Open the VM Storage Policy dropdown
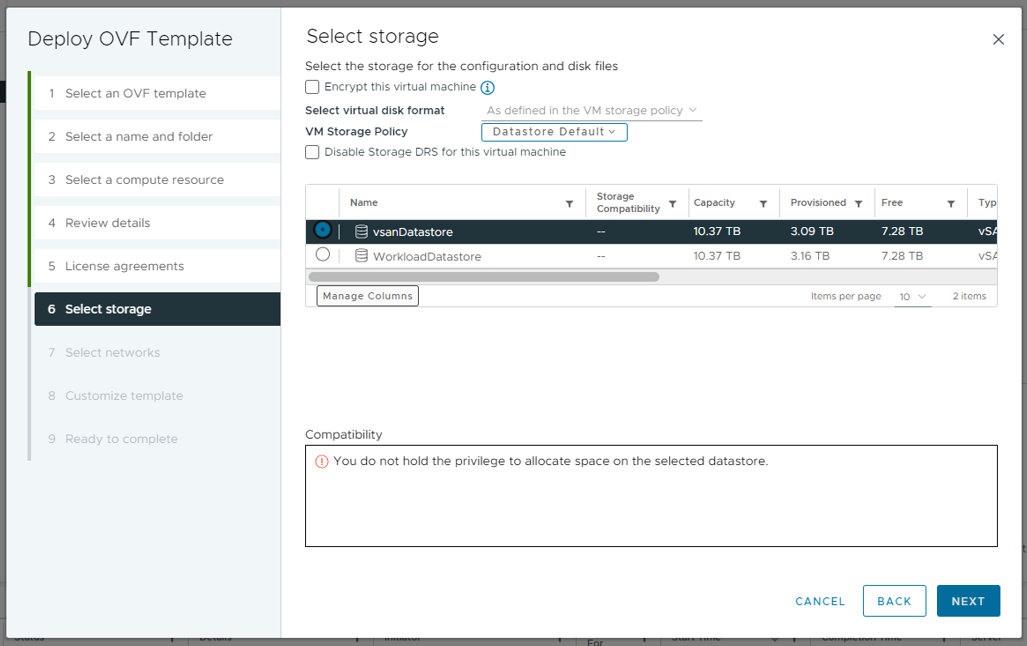Image resolution: width=1027 pixels, height=646 pixels. tap(554, 132)
